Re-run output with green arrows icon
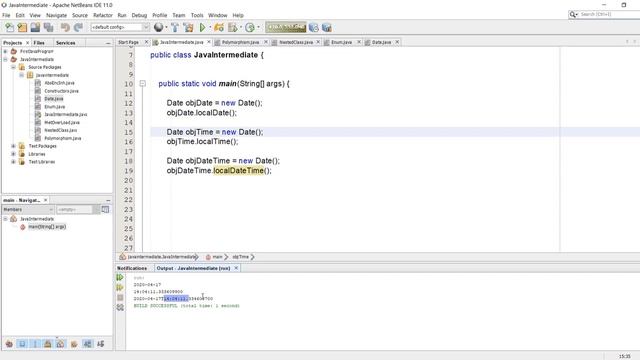Screen dimensions: 640x360 pos(120,278)
